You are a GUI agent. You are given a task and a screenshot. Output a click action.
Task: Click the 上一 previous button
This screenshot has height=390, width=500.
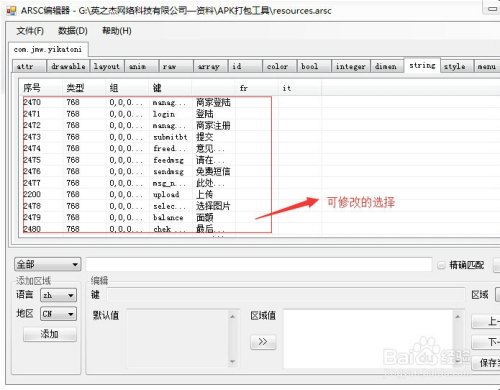click(x=486, y=321)
